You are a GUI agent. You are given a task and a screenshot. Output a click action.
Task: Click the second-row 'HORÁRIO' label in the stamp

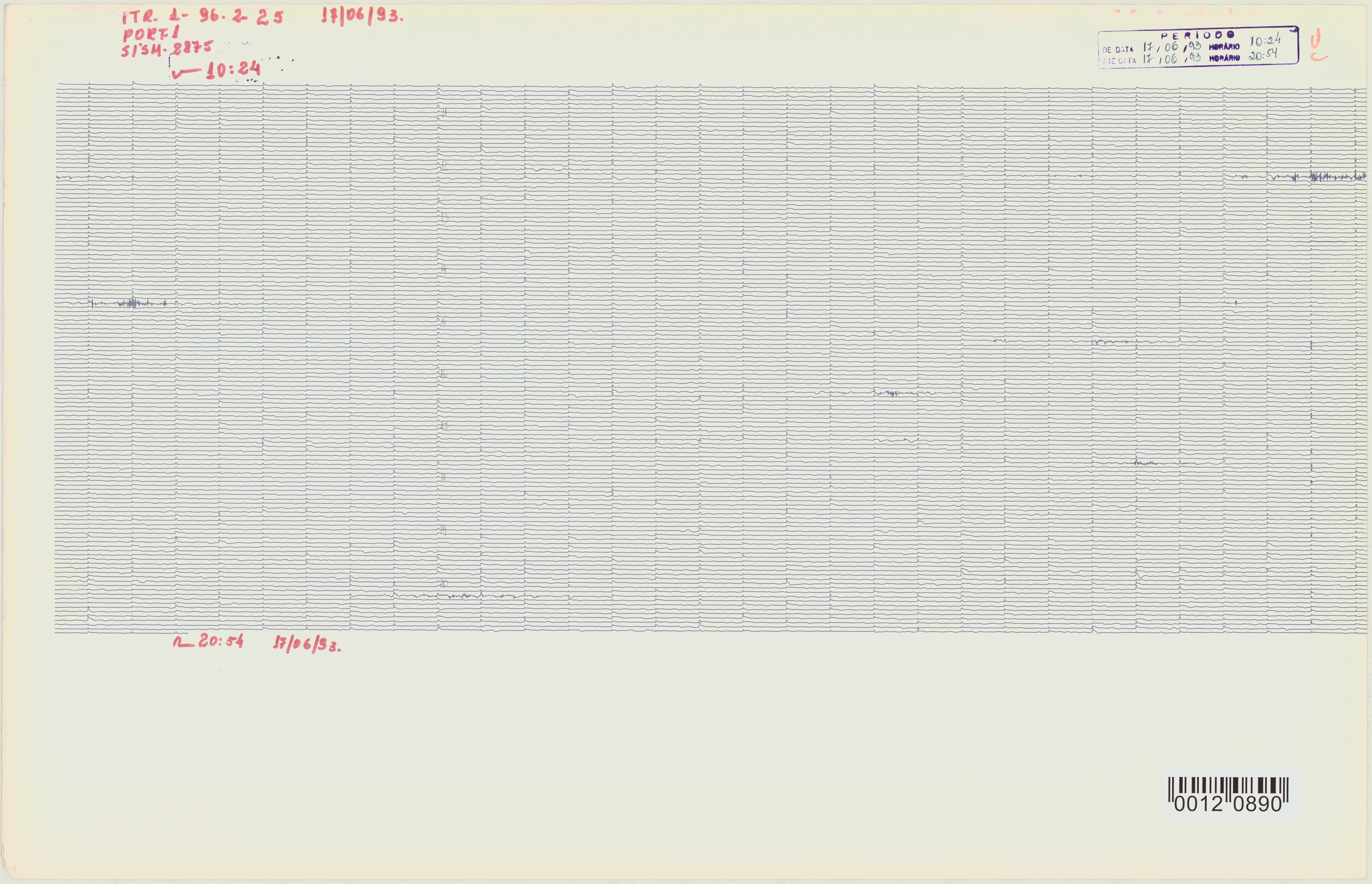1225,58
